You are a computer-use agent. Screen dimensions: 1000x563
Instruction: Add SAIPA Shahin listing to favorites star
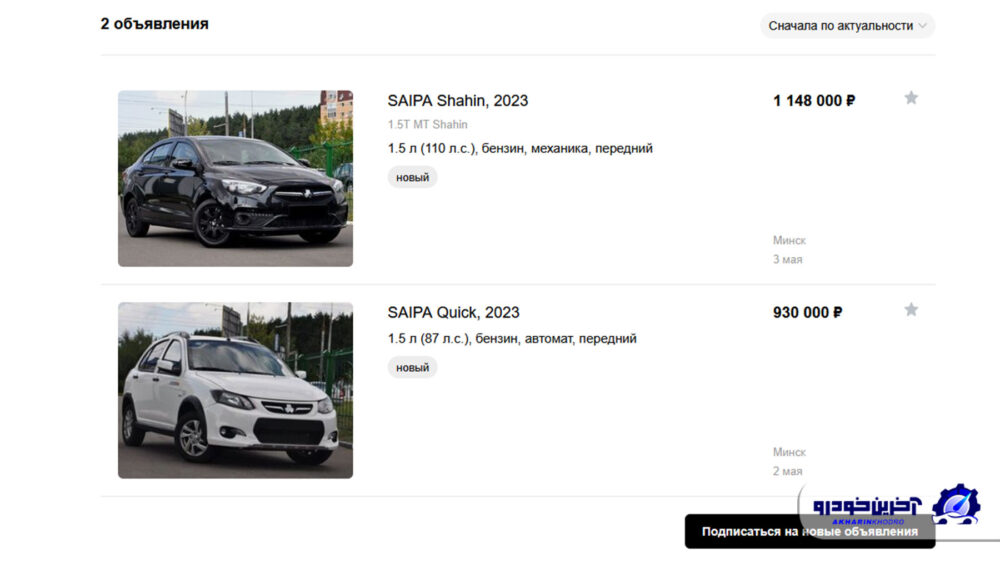click(911, 98)
